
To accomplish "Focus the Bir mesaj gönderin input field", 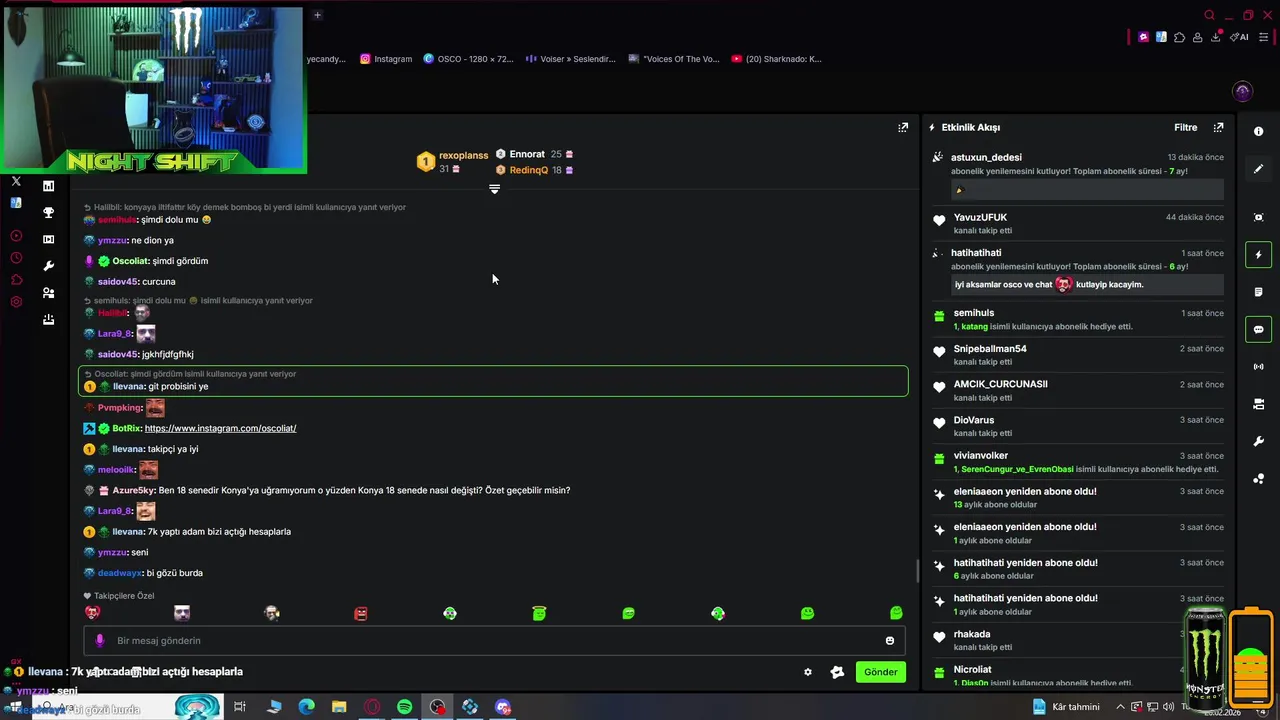I will pos(494,641).
